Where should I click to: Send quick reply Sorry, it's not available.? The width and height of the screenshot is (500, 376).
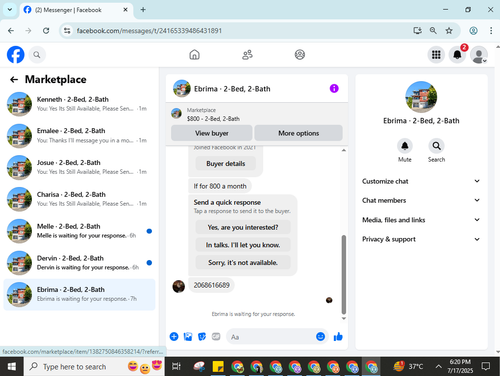(243, 263)
